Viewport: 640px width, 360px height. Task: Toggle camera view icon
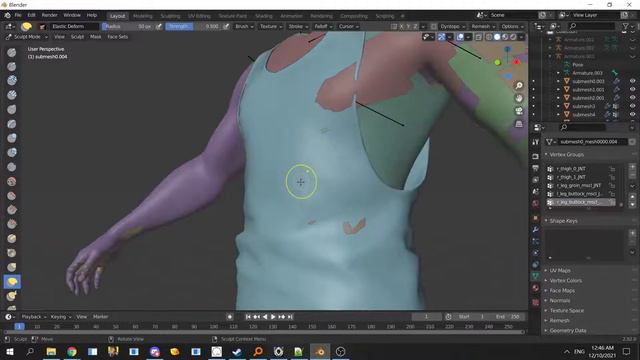[x=519, y=111]
